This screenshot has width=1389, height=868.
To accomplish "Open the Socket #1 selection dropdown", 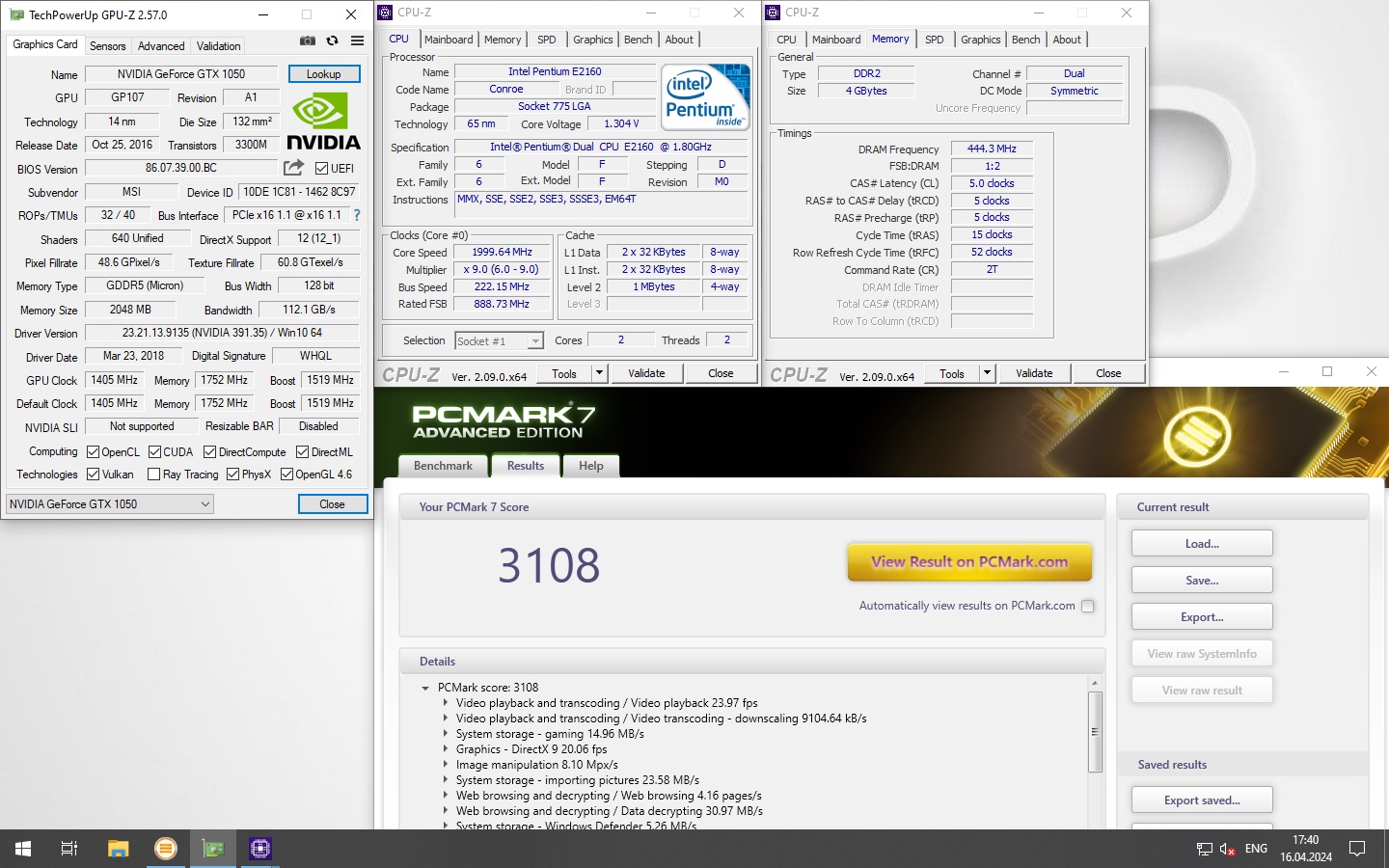I will (499, 340).
